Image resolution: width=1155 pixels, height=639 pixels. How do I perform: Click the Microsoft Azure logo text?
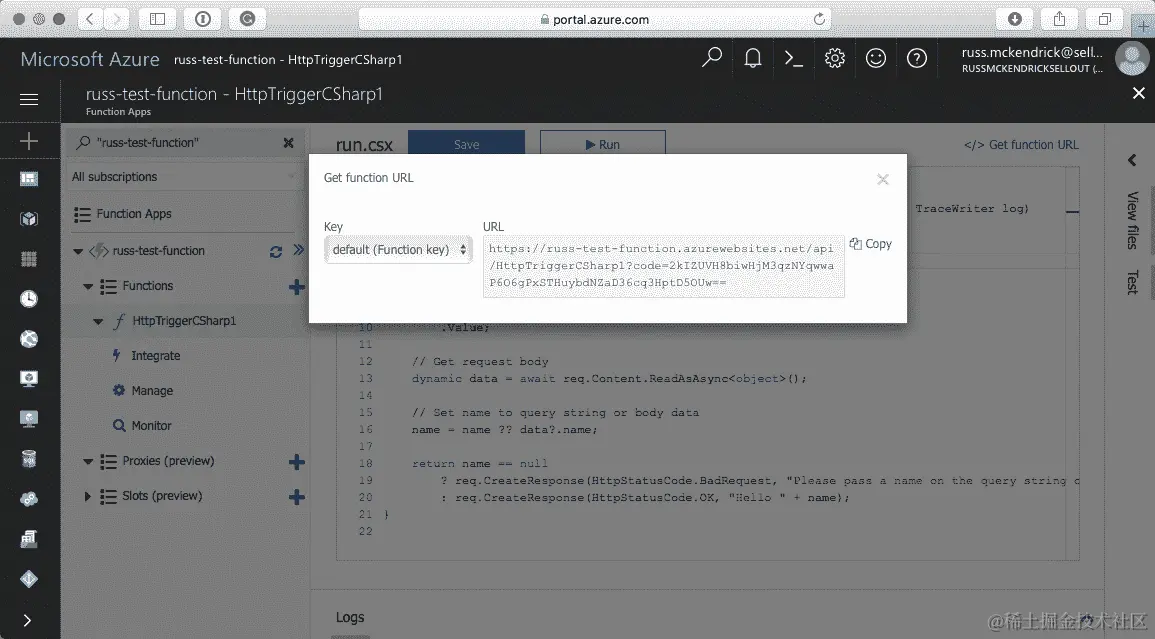click(90, 59)
